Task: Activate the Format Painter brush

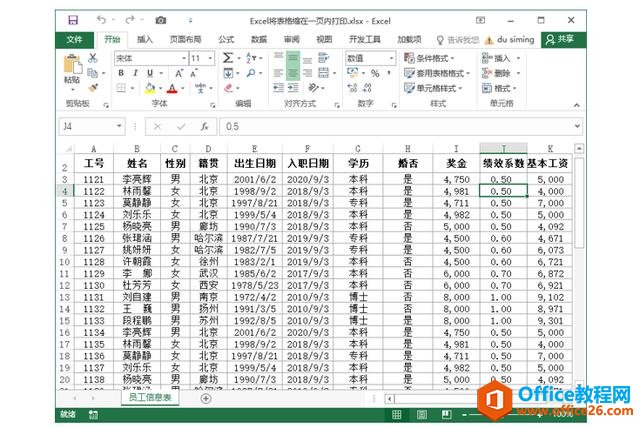Action: [93, 88]
